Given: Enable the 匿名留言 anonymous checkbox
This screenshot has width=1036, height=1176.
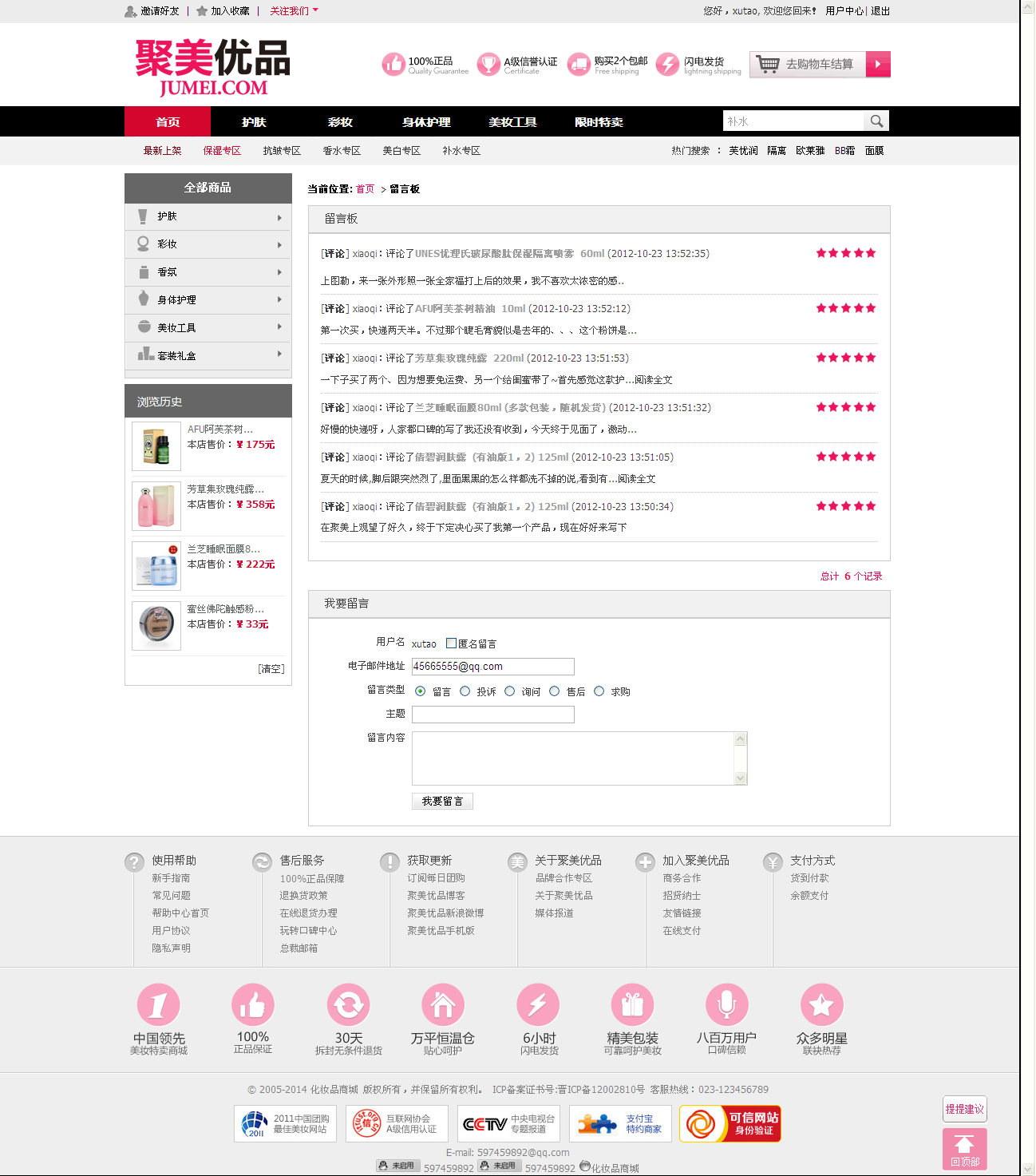Looking at the screenshot, I should pyautogui.click(x=451, y=643).
